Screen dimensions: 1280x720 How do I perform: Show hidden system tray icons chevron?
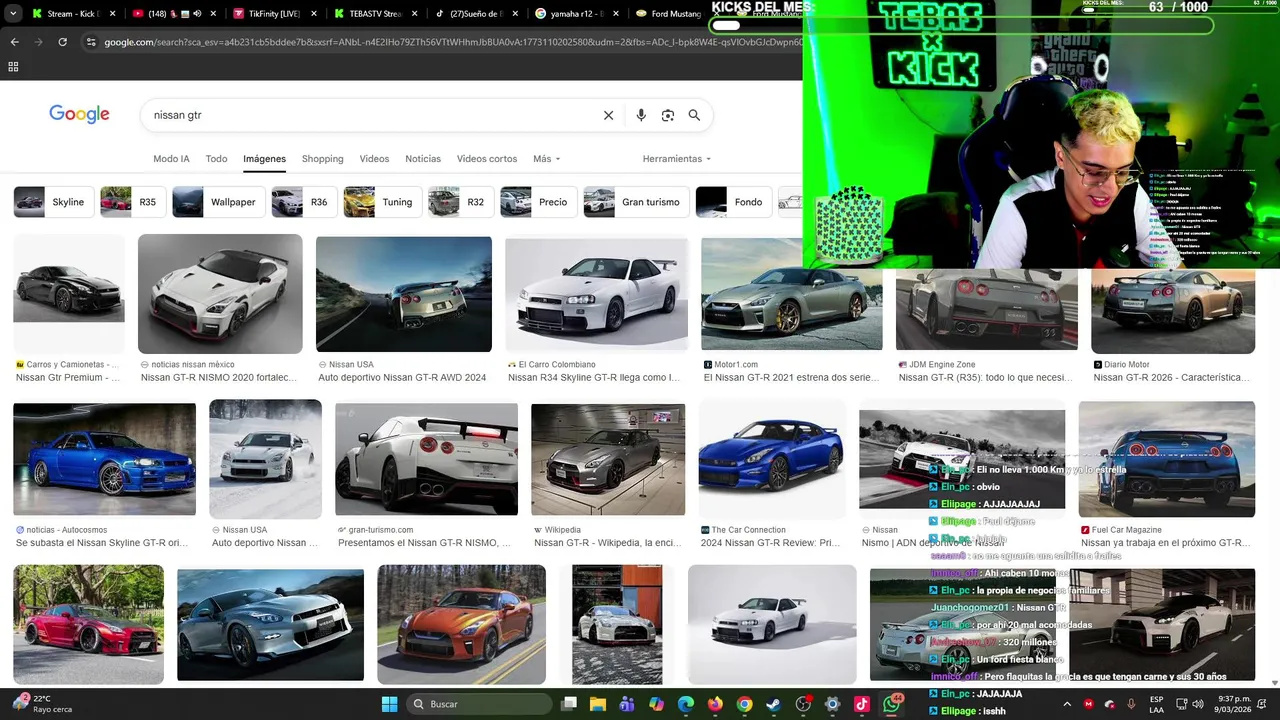point(1067,704)
